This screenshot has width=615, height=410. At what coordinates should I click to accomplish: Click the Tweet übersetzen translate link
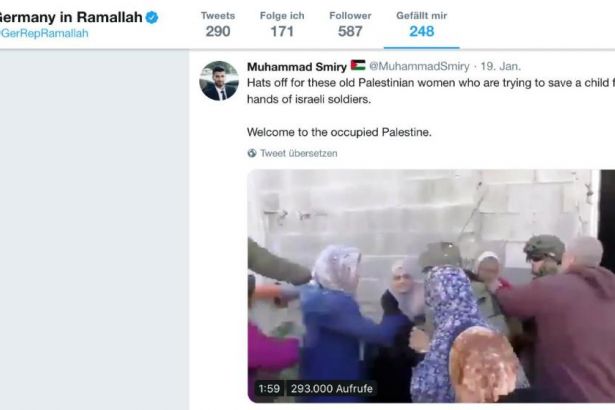[299, 153]
